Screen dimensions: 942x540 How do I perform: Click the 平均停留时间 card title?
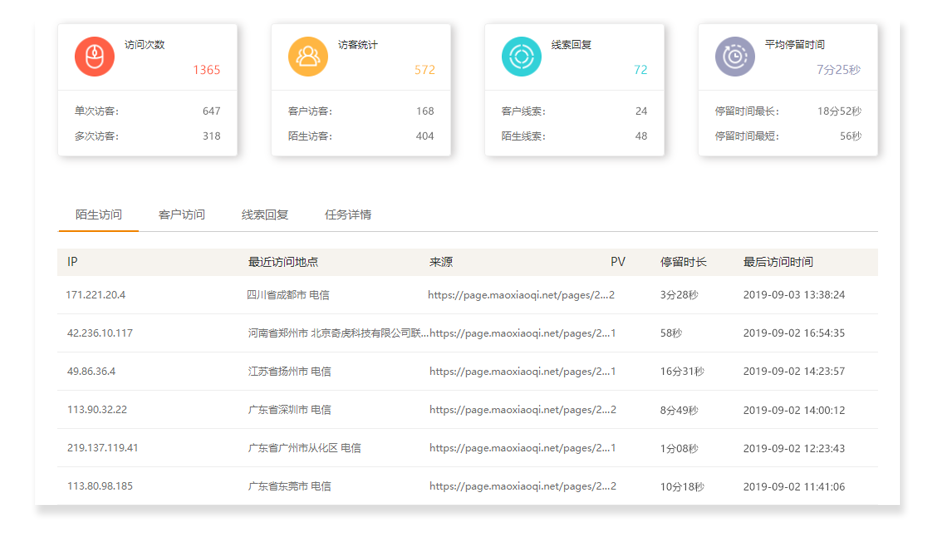click(794, 44)
